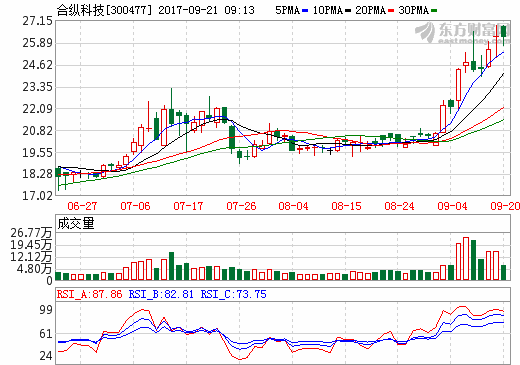
Task: Select the 5PMA legend label
Action: tap(288, 10)
